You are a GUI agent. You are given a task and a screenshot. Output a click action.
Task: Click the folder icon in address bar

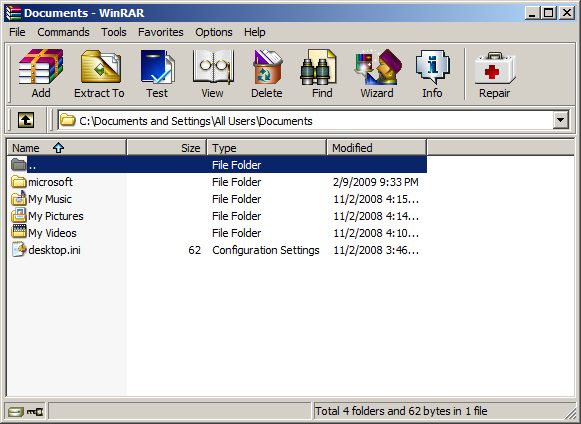click(x=68, y=120)
